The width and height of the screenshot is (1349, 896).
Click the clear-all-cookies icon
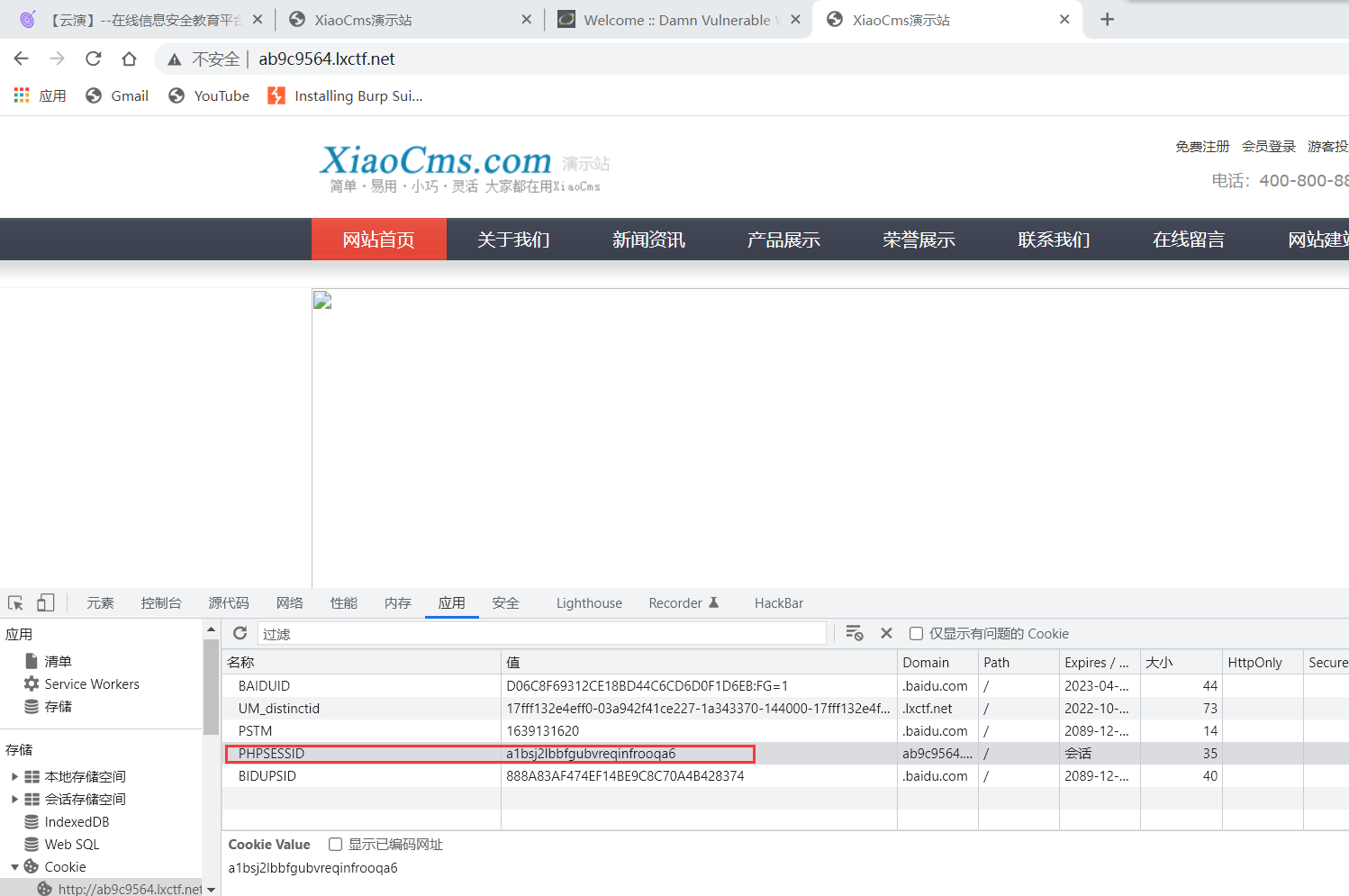click(x=855, y=633)
